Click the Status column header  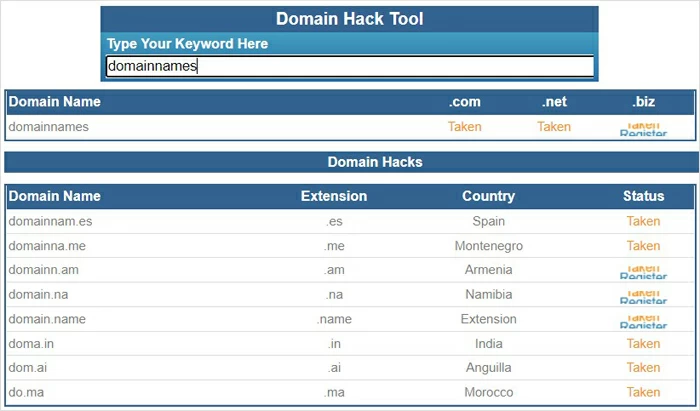(643, 196)
